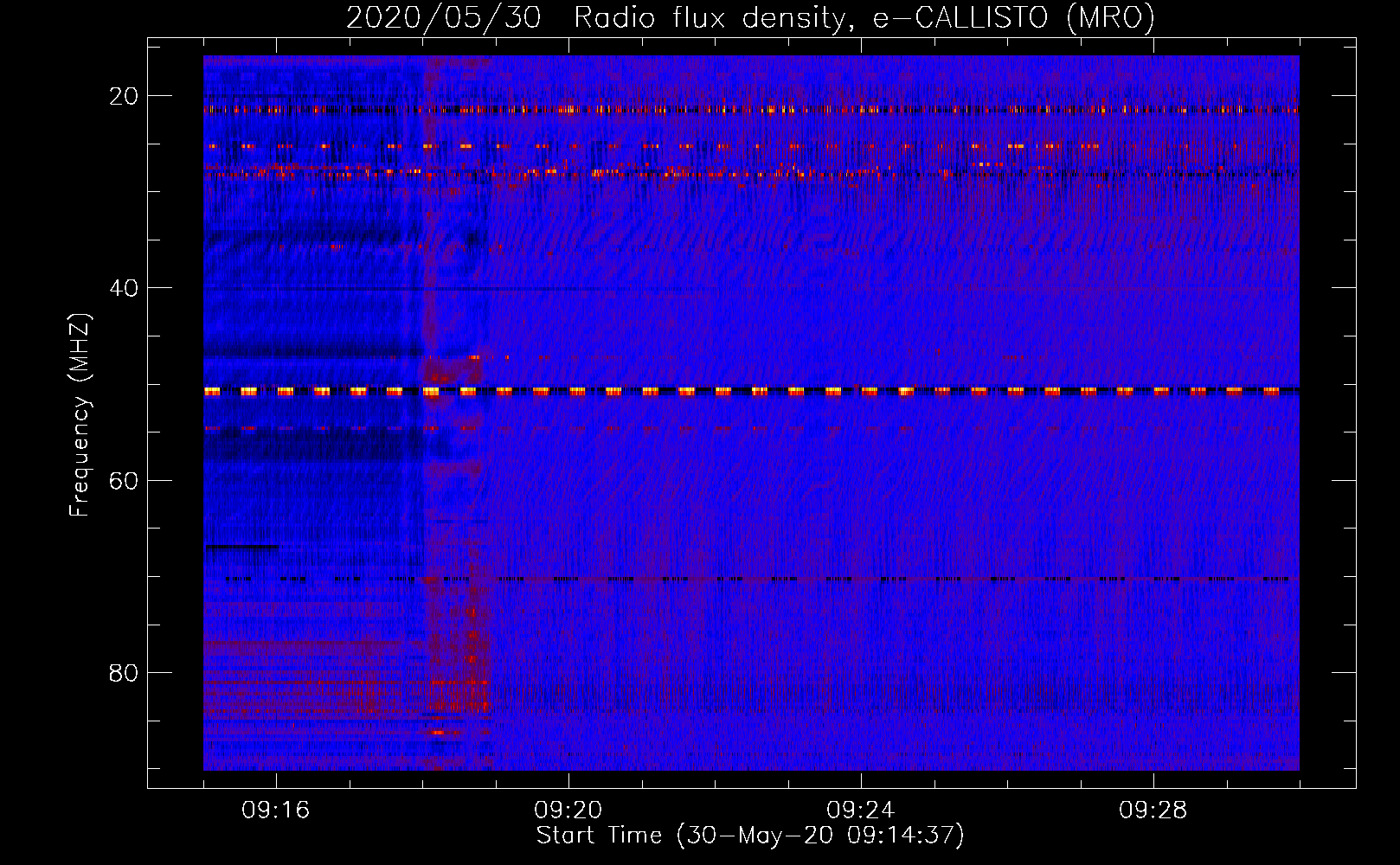1400x865 pixels.
Task: Click the frequency tick label '80'
Action: (x=124, y=673)
